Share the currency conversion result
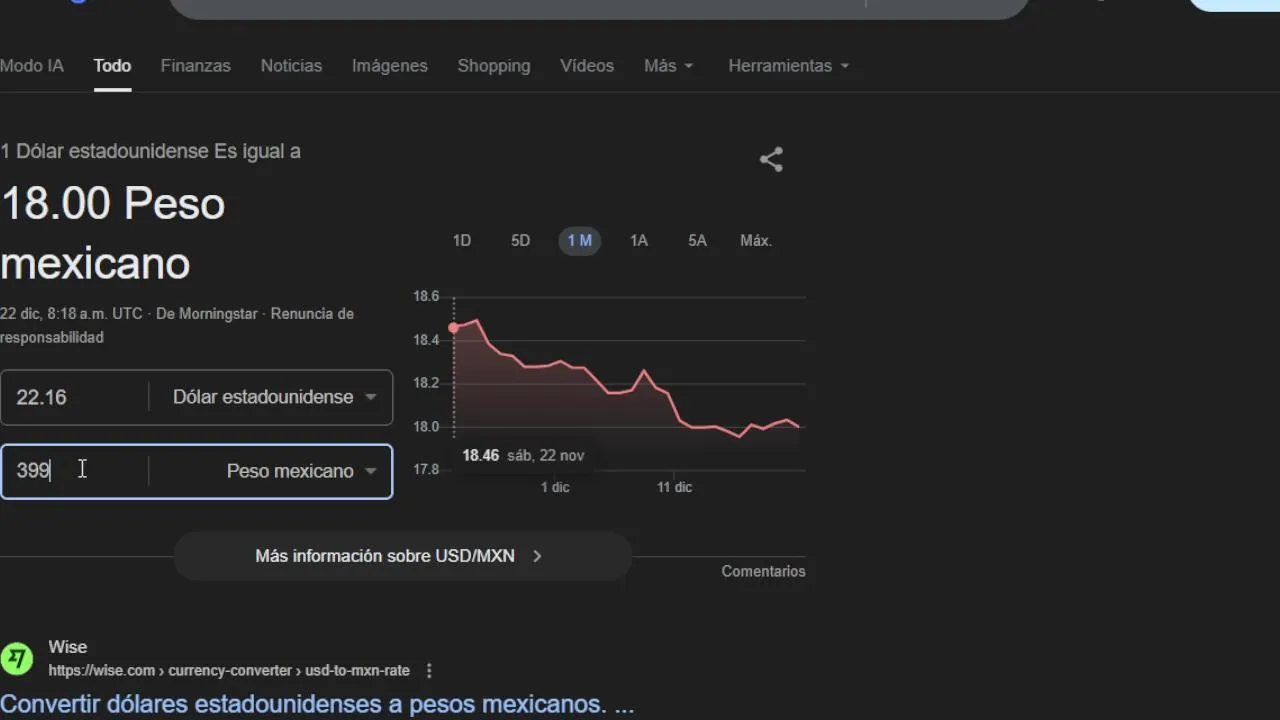The width and height of the screenshot is (1280, 720). [x=771, y=160]
